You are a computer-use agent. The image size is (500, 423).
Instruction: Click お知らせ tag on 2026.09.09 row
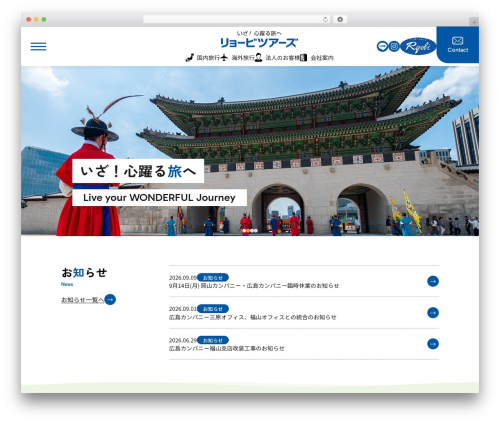(213, 277)
